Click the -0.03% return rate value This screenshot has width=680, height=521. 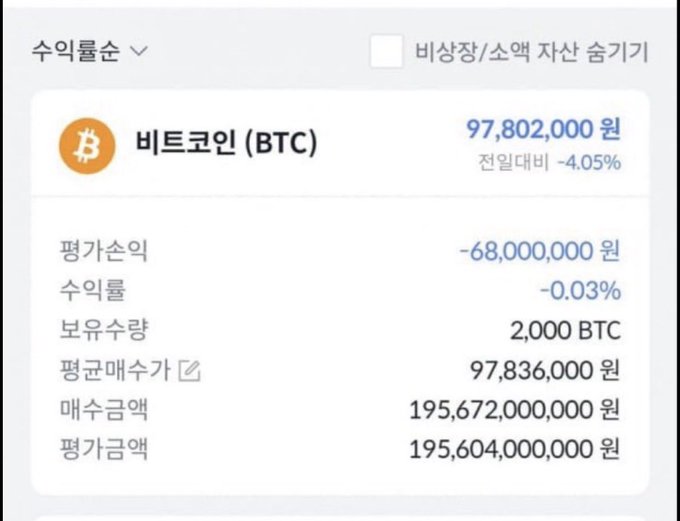click(580, 291)
